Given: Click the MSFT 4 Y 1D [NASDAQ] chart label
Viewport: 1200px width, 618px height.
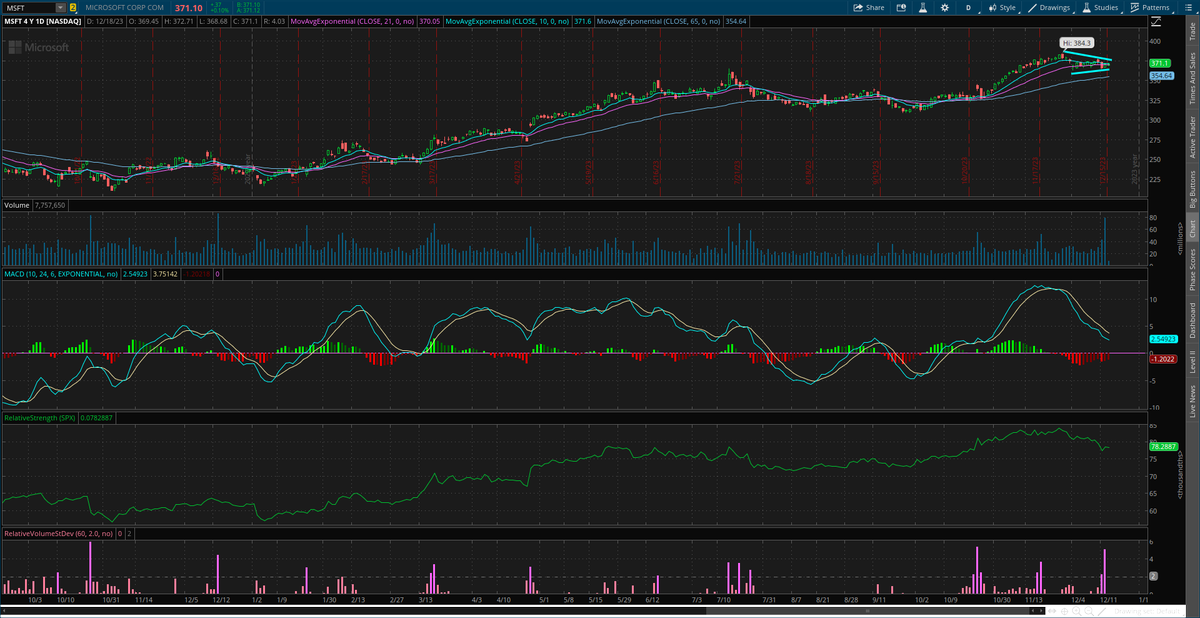Looking at the screenshot, I should 43,20.
